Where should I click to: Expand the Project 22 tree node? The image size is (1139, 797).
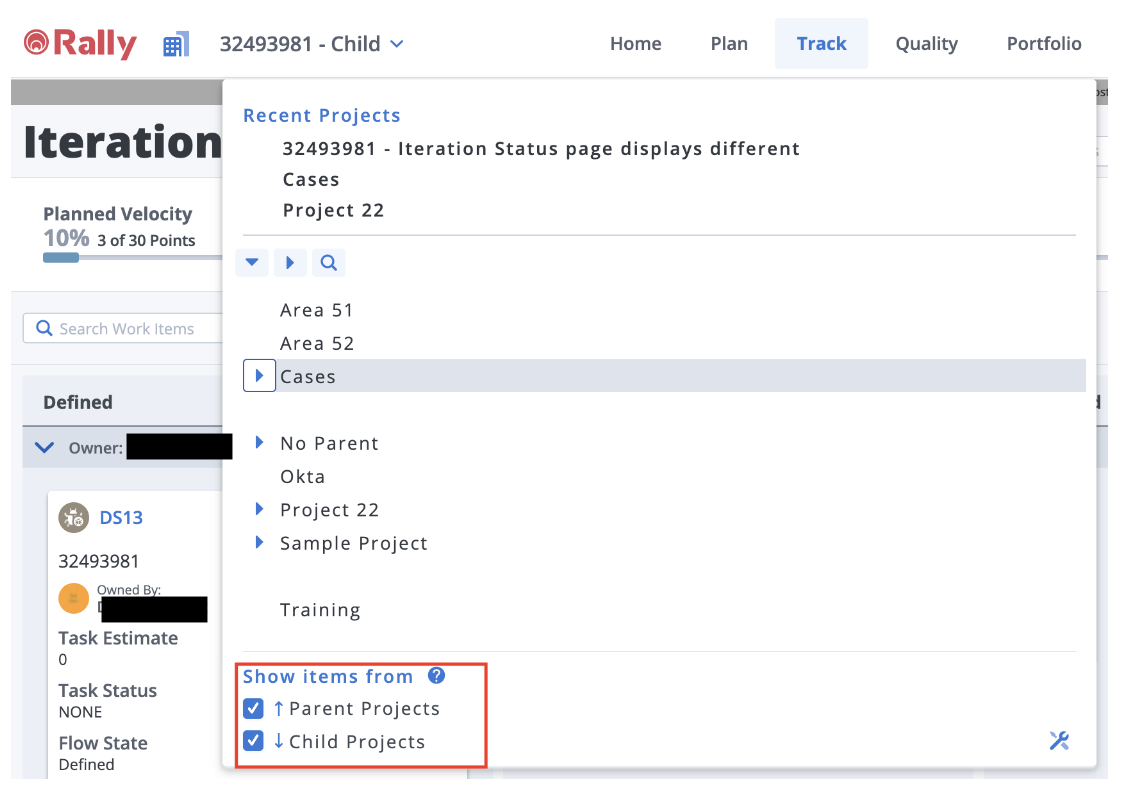[259, 510]
